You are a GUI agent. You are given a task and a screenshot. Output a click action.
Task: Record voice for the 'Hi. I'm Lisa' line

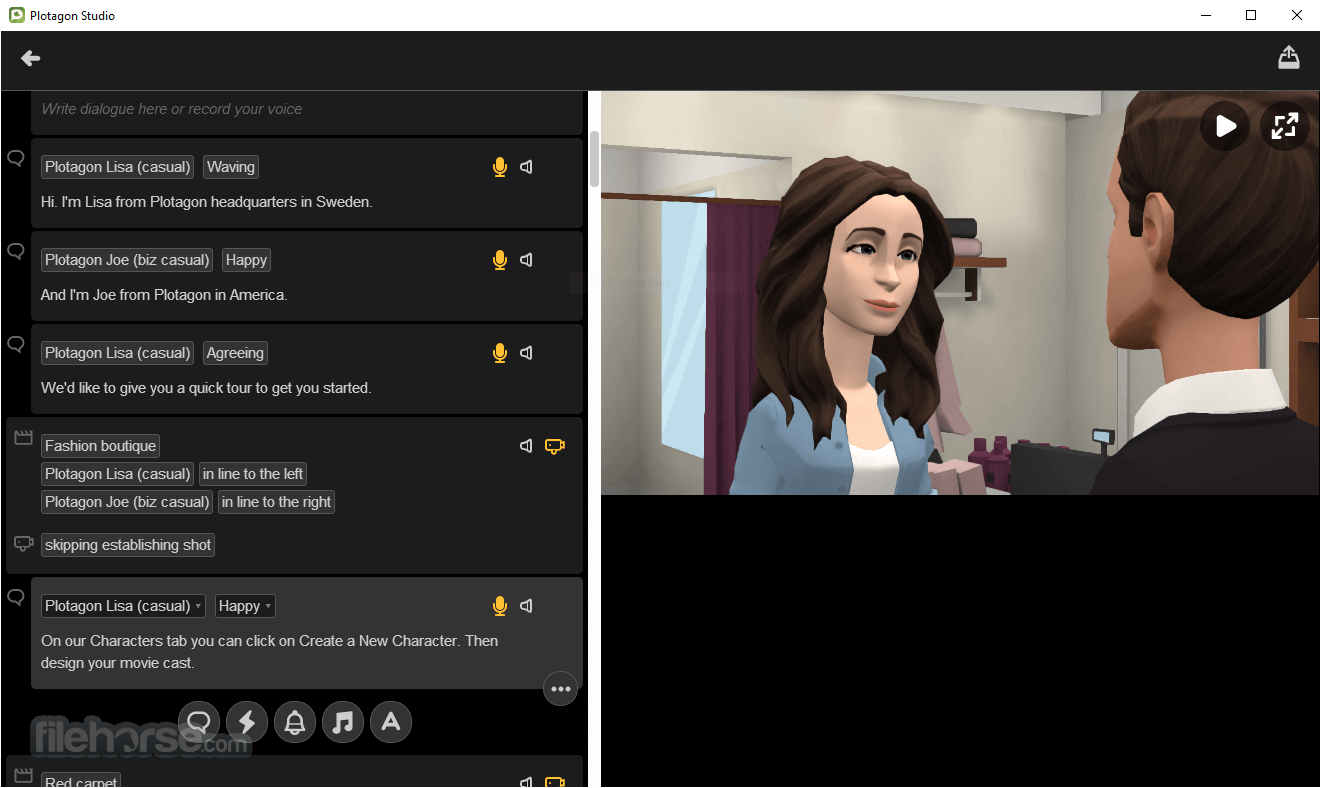(x=500, y=167)
